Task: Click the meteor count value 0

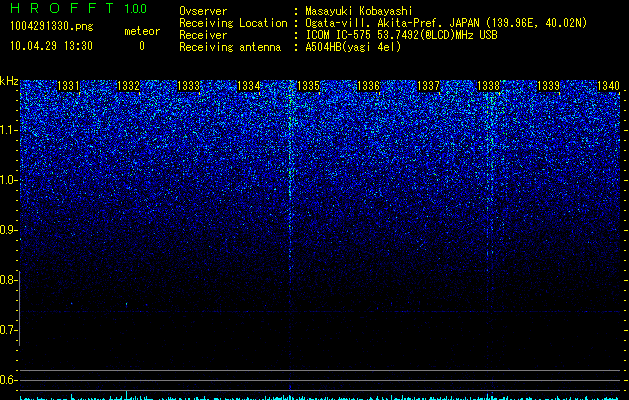Action: [142, 46]
